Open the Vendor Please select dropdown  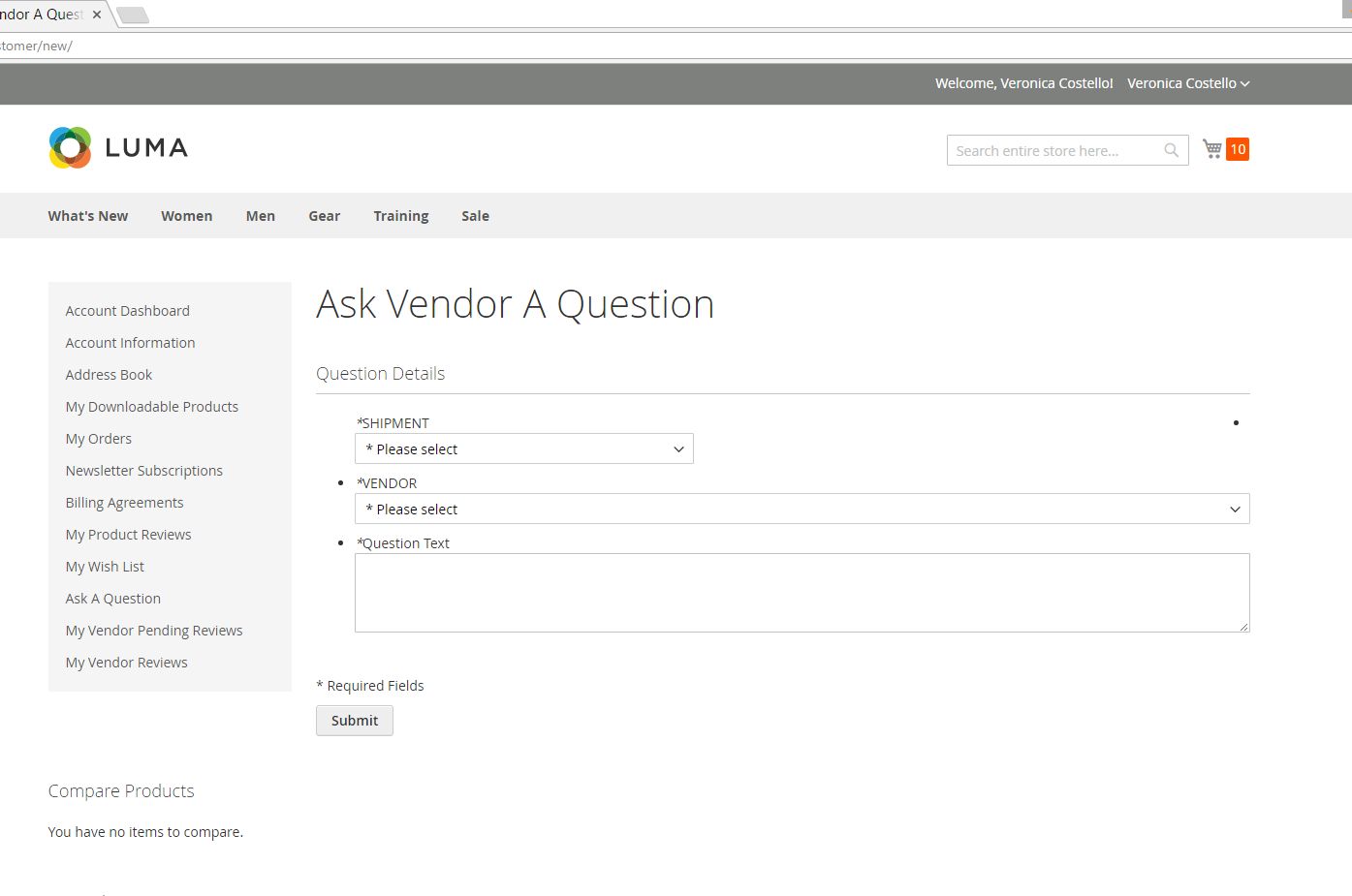802,509
